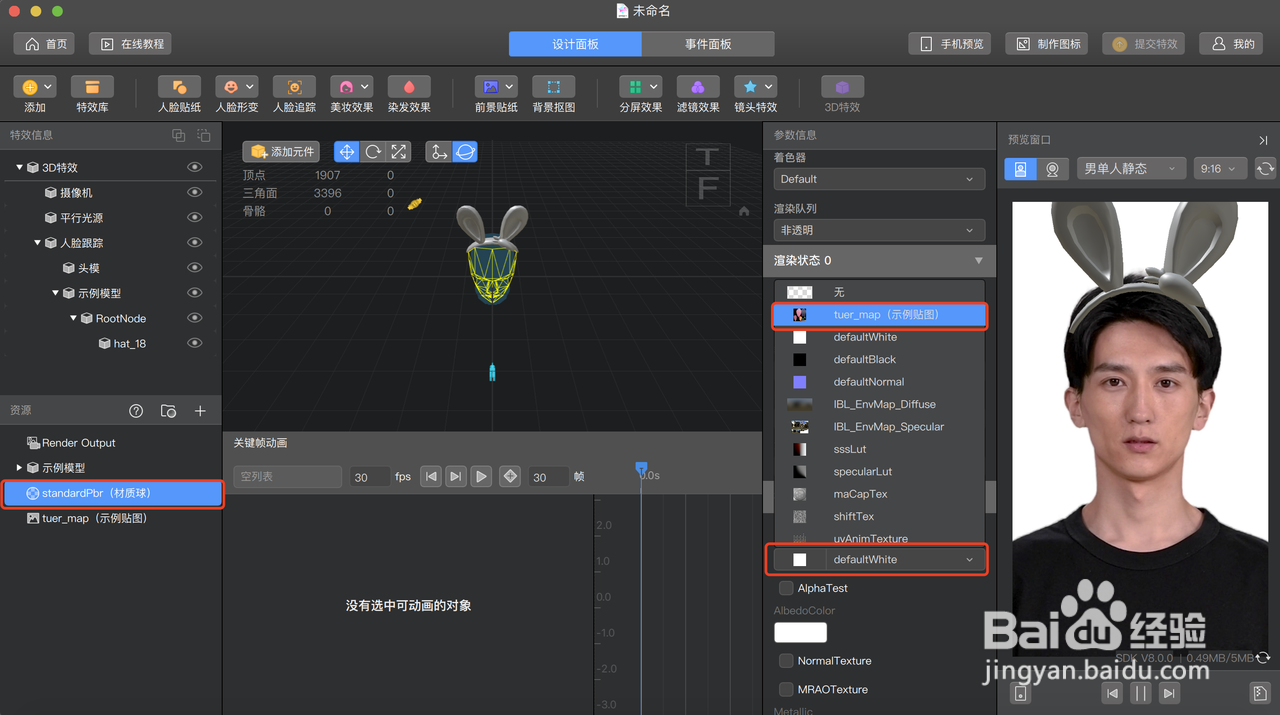Click the 3D特效 toolbar icon

tap(842, 87)
